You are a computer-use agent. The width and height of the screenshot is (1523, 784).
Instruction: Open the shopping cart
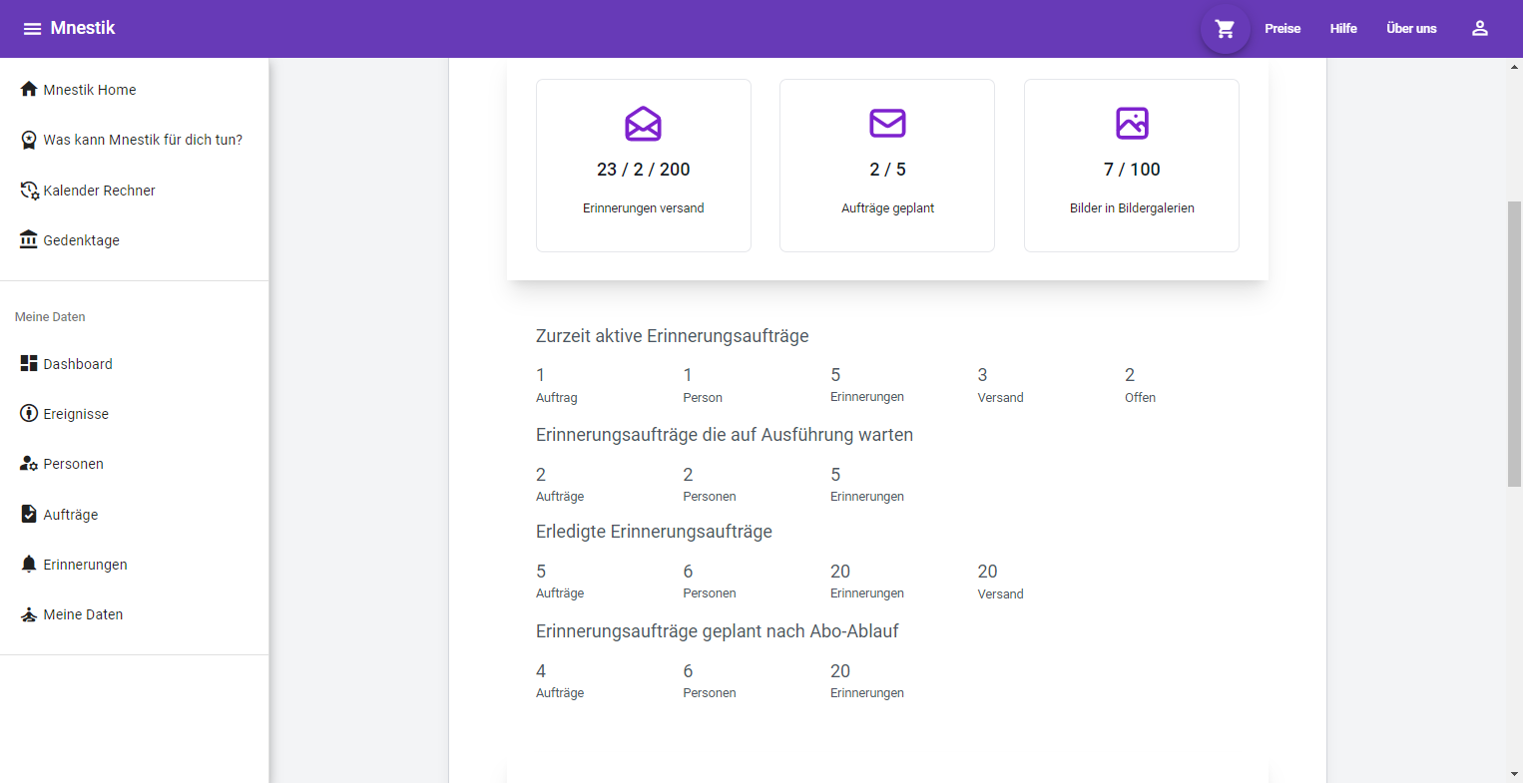(1225, 29)
